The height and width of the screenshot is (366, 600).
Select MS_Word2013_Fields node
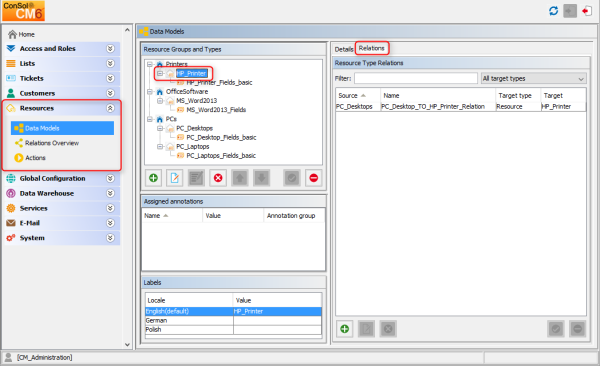pyautogui.click(x=216, y=110)
